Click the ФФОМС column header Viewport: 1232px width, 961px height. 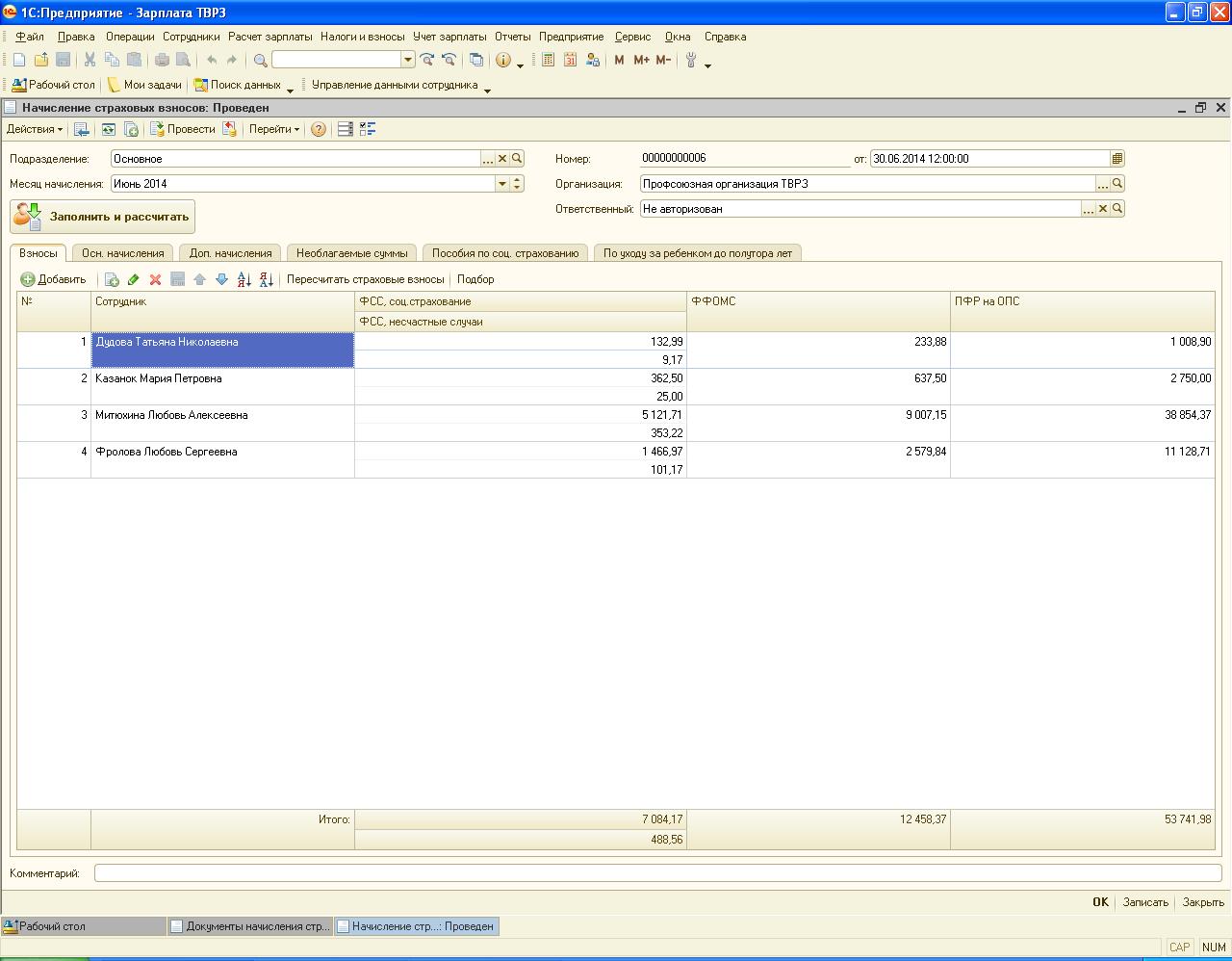pos(818,311)
